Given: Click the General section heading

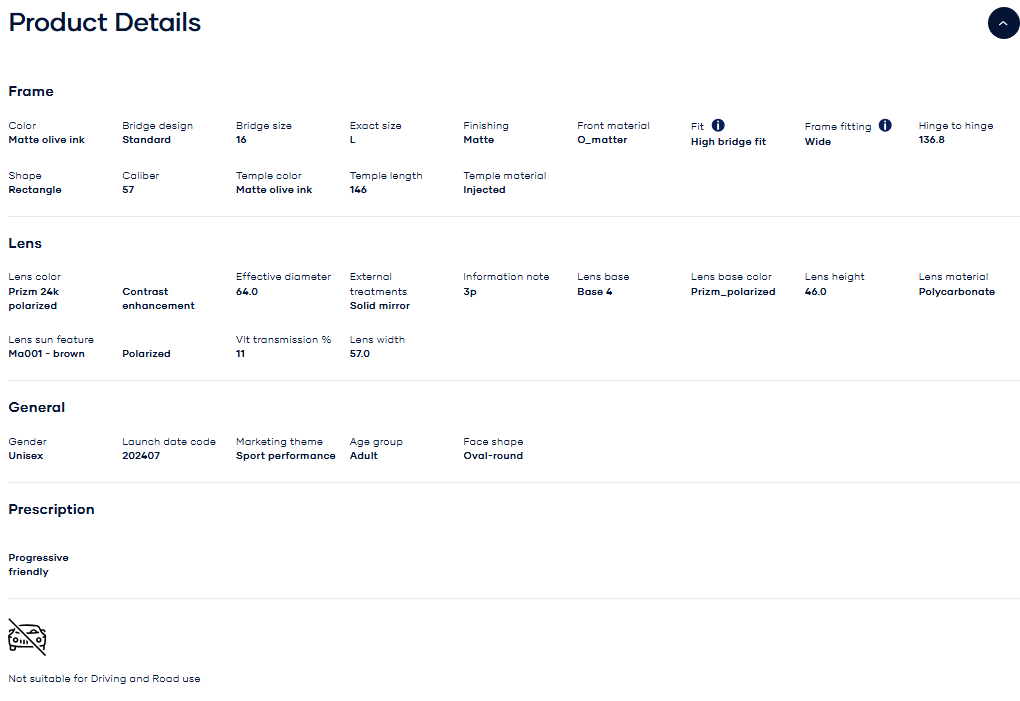Looking at the screenshot, I should [37, 407].
